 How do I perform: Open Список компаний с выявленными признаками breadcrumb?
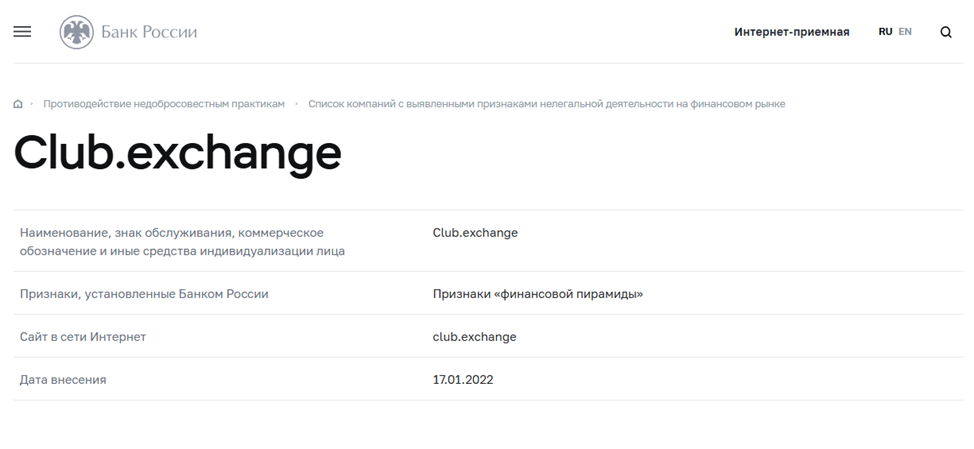[547, 104]
